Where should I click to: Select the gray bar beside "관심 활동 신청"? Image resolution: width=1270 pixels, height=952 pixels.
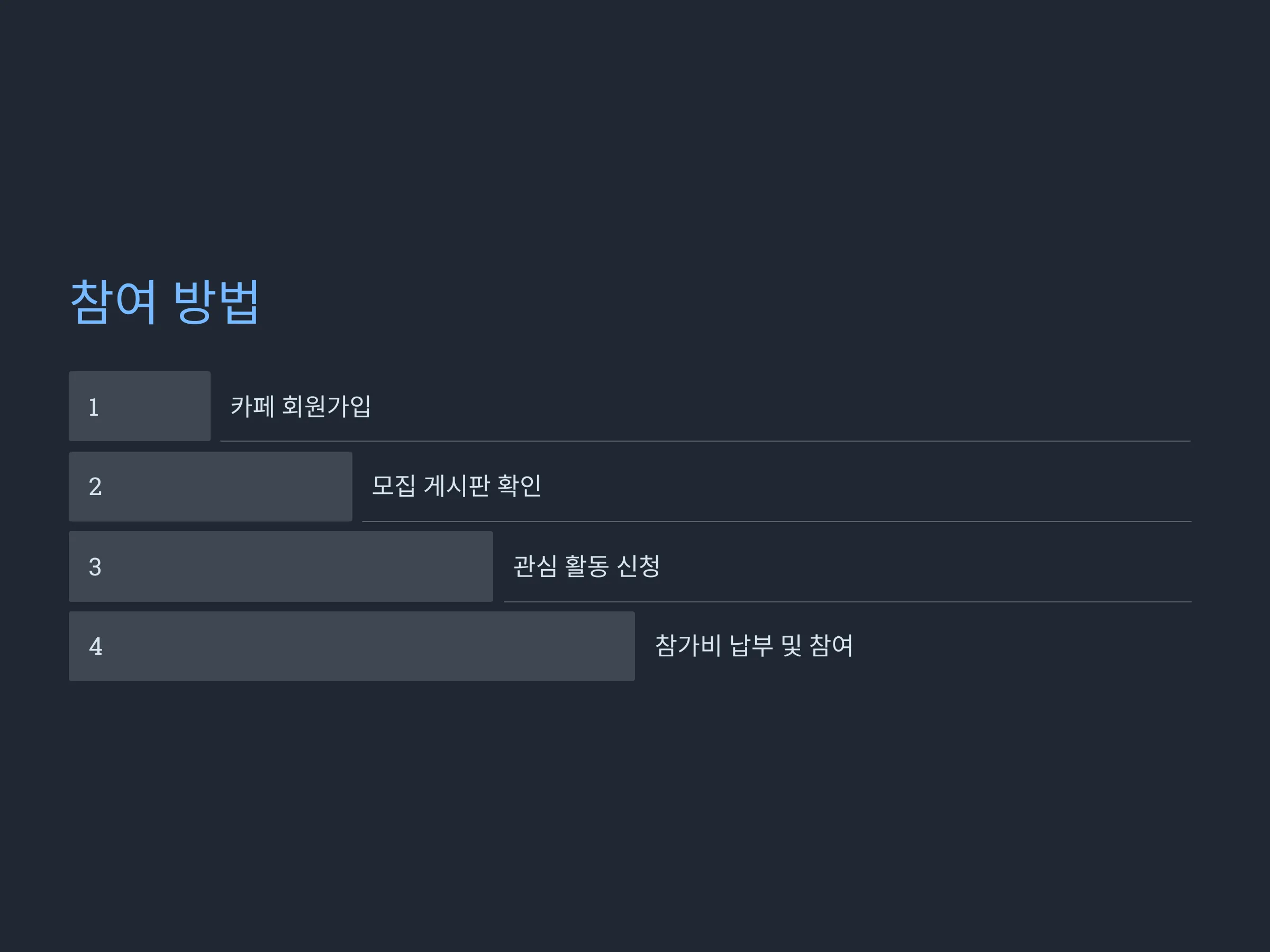pyautogui.click(x=281, y=566)
